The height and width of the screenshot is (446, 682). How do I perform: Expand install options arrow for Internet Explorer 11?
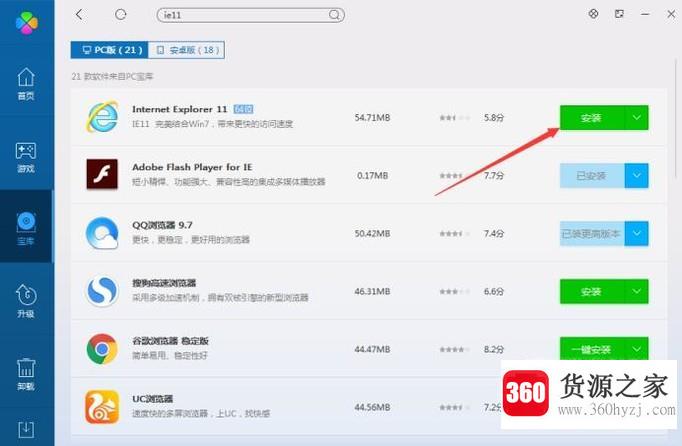(637, 117)
